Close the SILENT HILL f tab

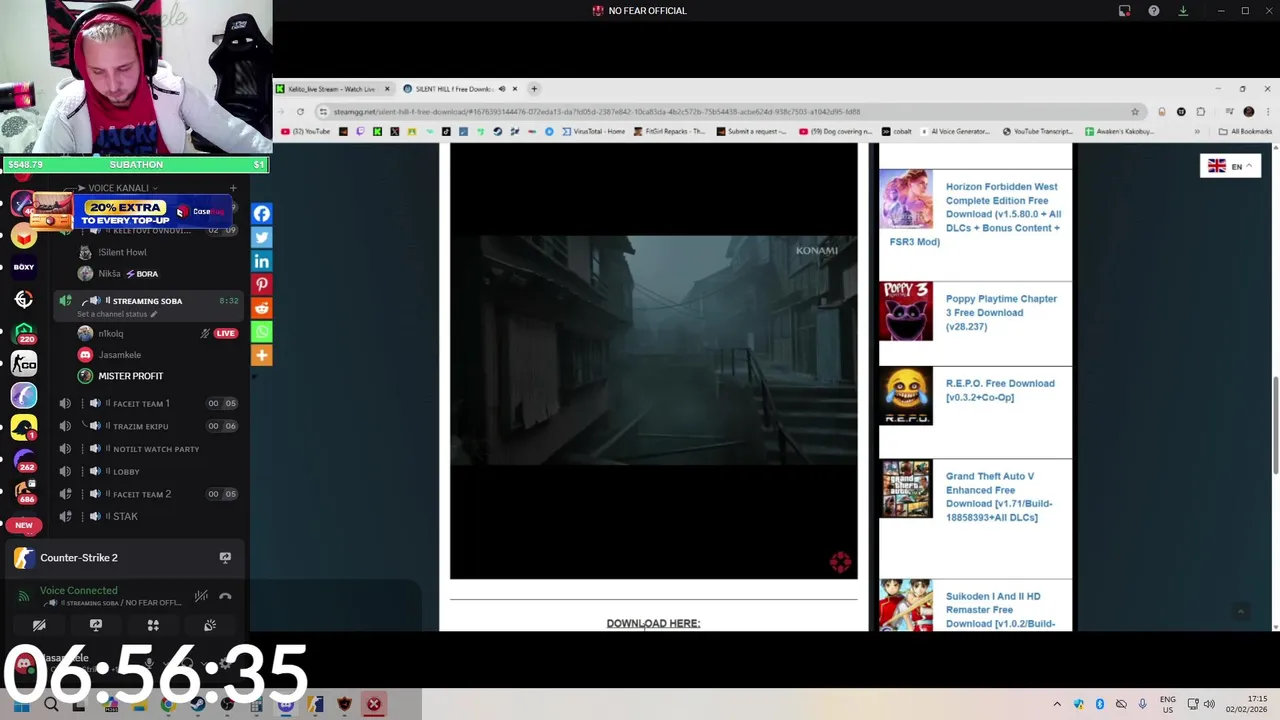[515, 89]
